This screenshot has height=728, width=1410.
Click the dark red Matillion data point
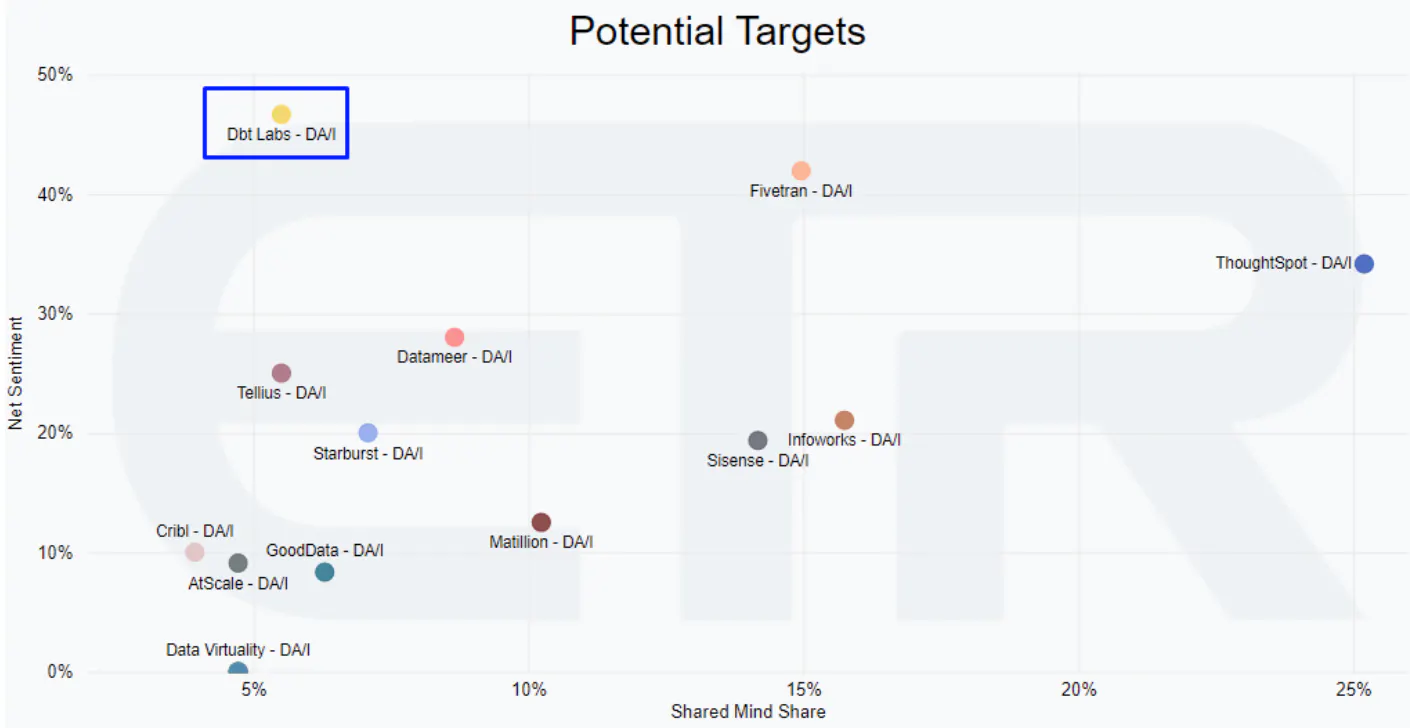pyautogui.click(x=541, y=523)
